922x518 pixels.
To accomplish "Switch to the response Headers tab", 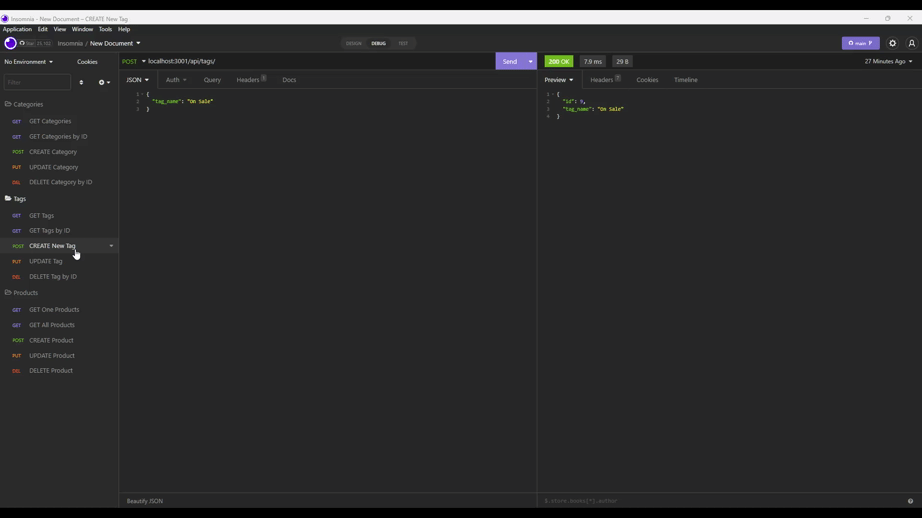I will click(x=605, y=79).
